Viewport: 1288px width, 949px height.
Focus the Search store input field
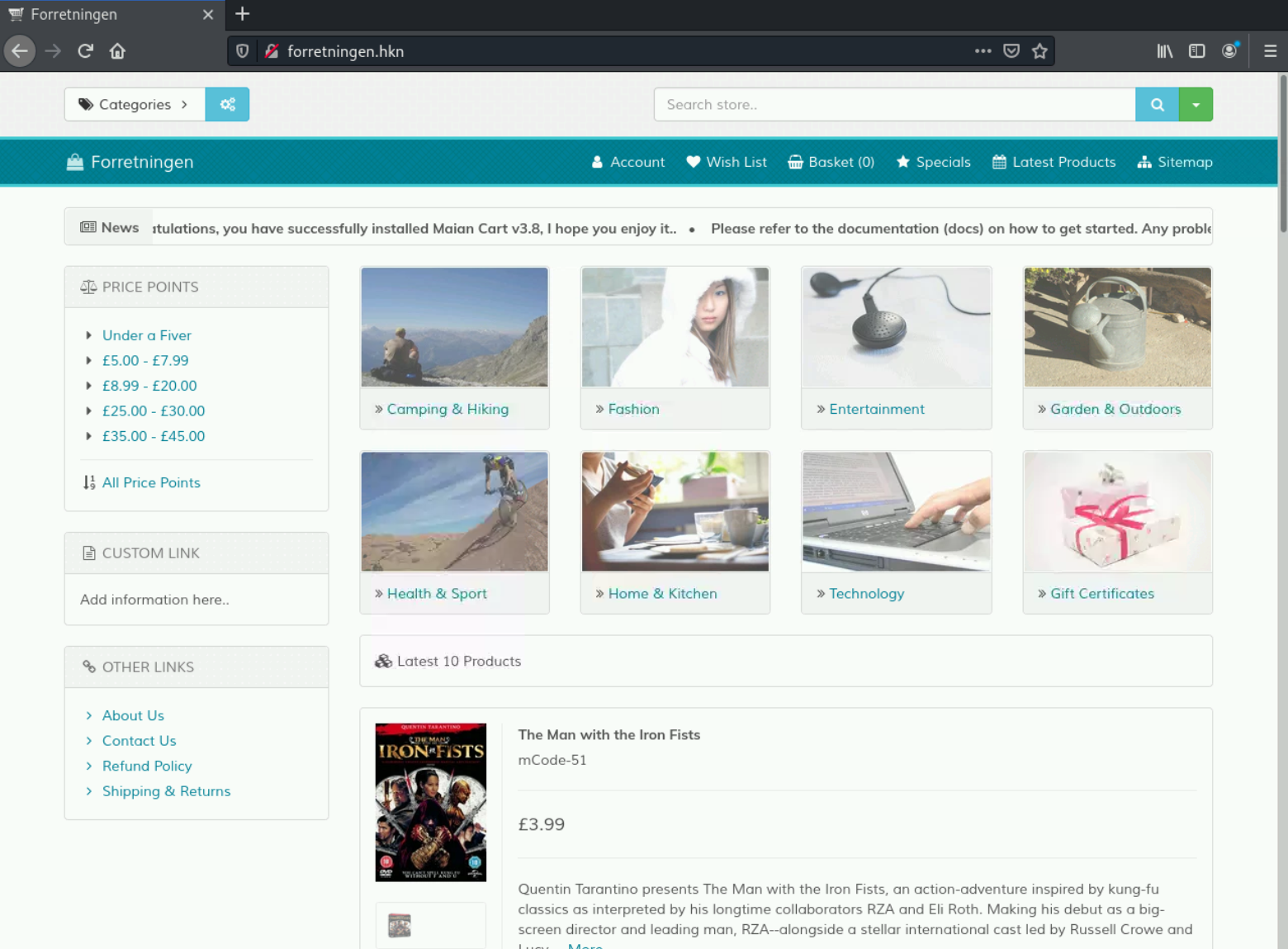click(x=894, y=105)
